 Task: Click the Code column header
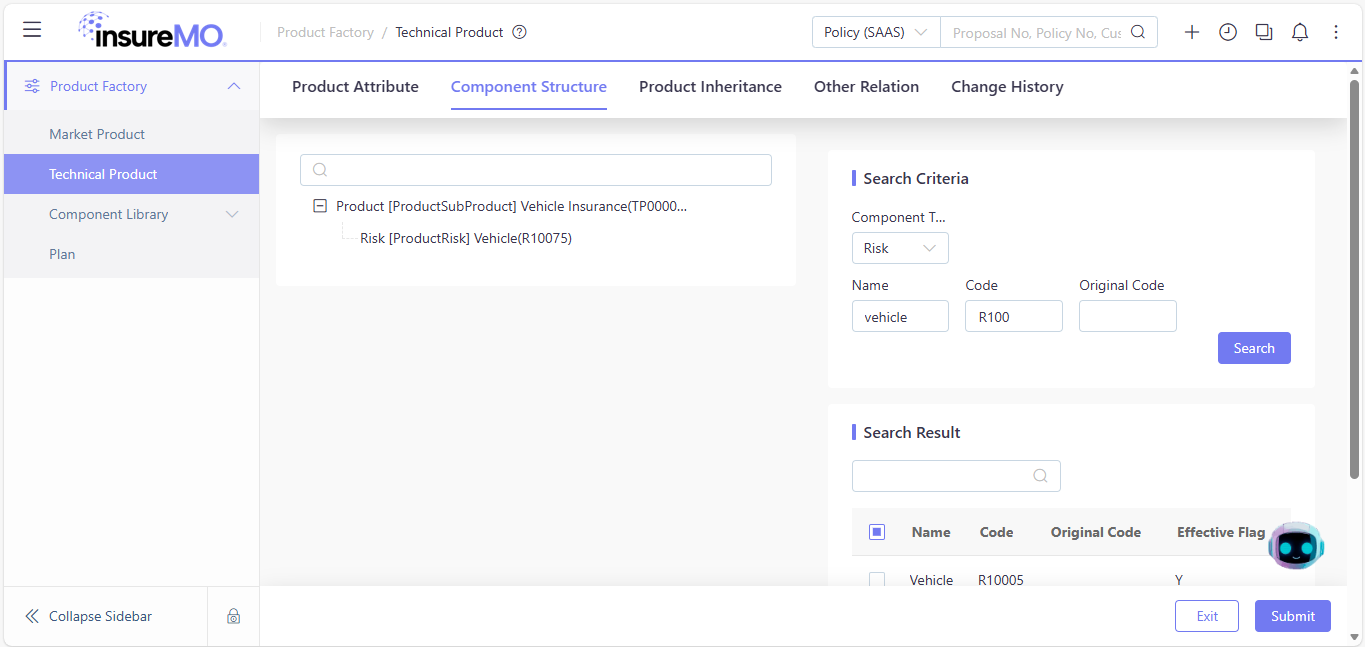(996, 532)
